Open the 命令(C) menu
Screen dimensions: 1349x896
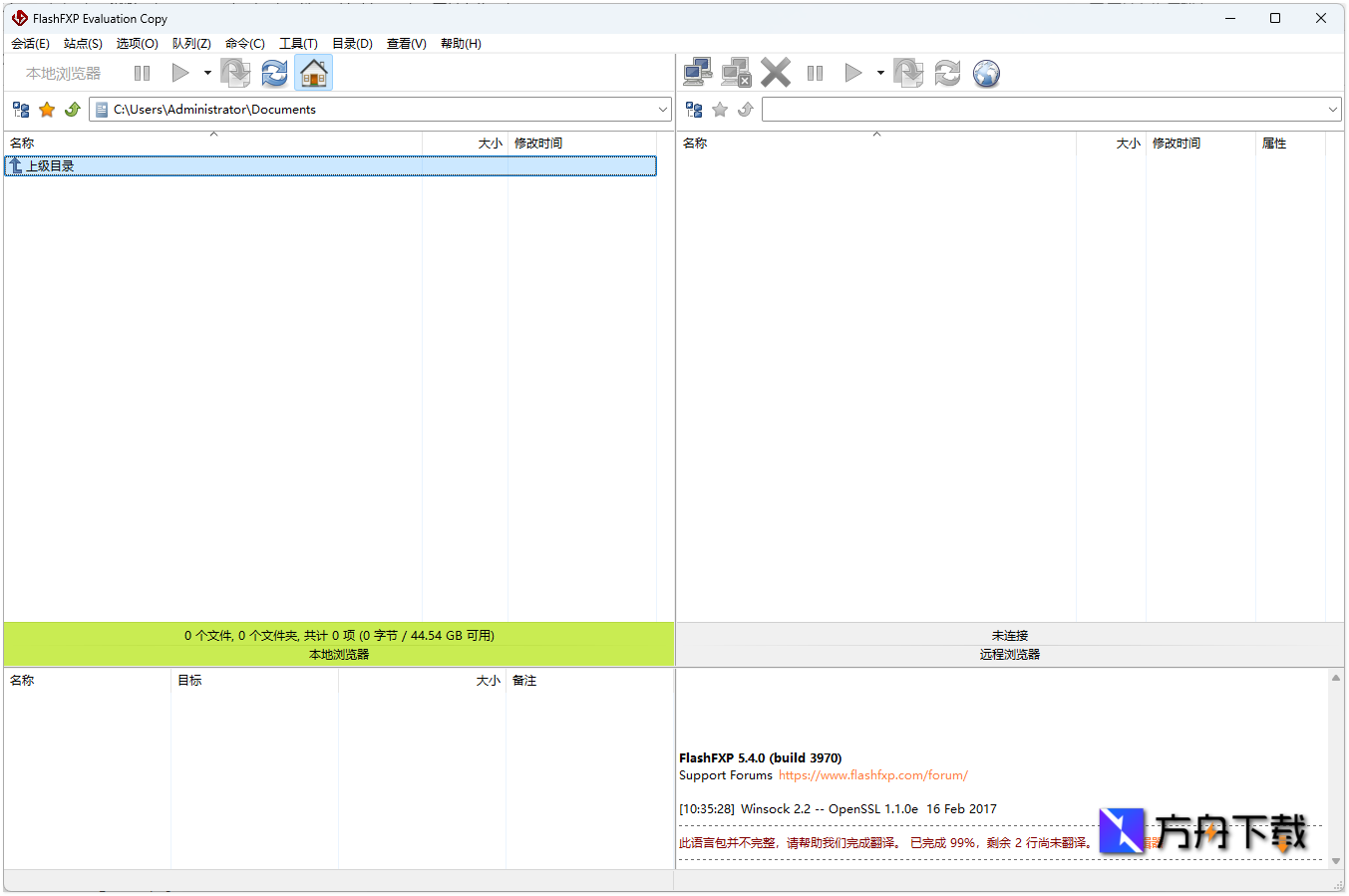tap(244, 44)
